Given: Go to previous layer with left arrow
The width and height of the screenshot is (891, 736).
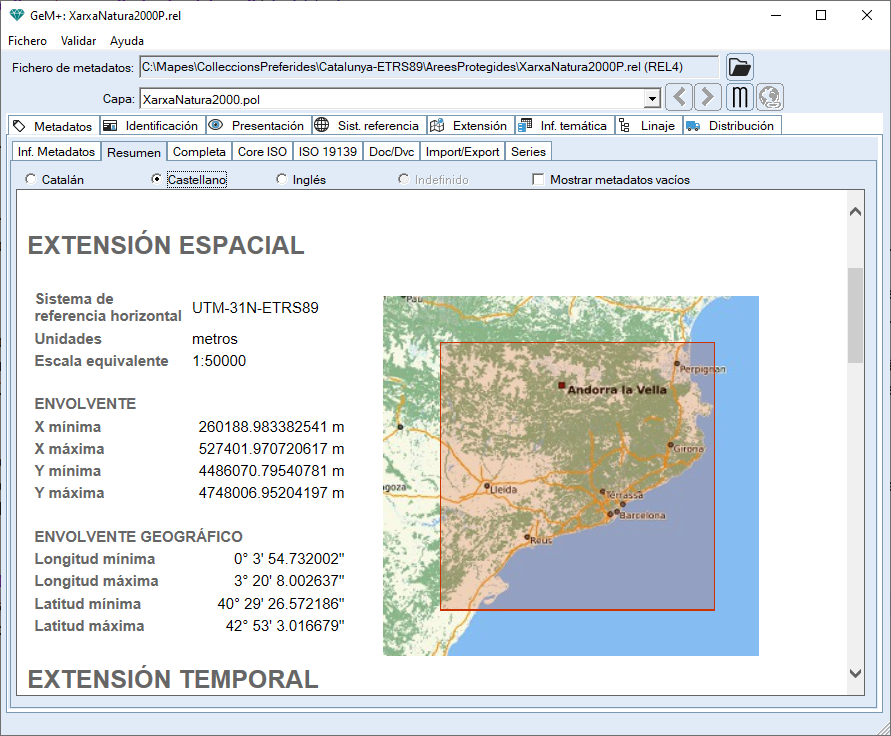Looking at the screenshot, I should [x=678, y=97].
